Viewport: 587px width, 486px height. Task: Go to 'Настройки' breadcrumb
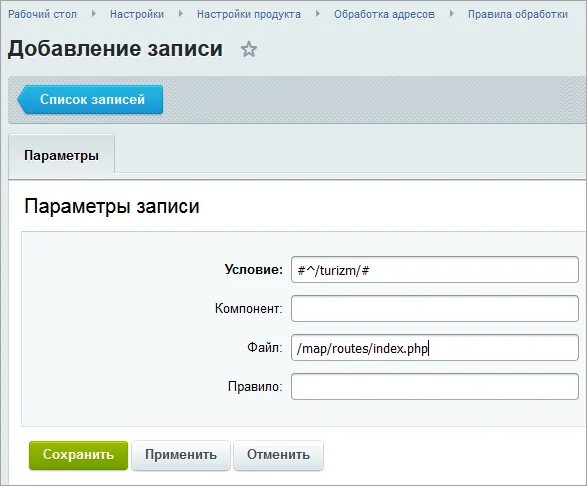[x=137, y=14]
